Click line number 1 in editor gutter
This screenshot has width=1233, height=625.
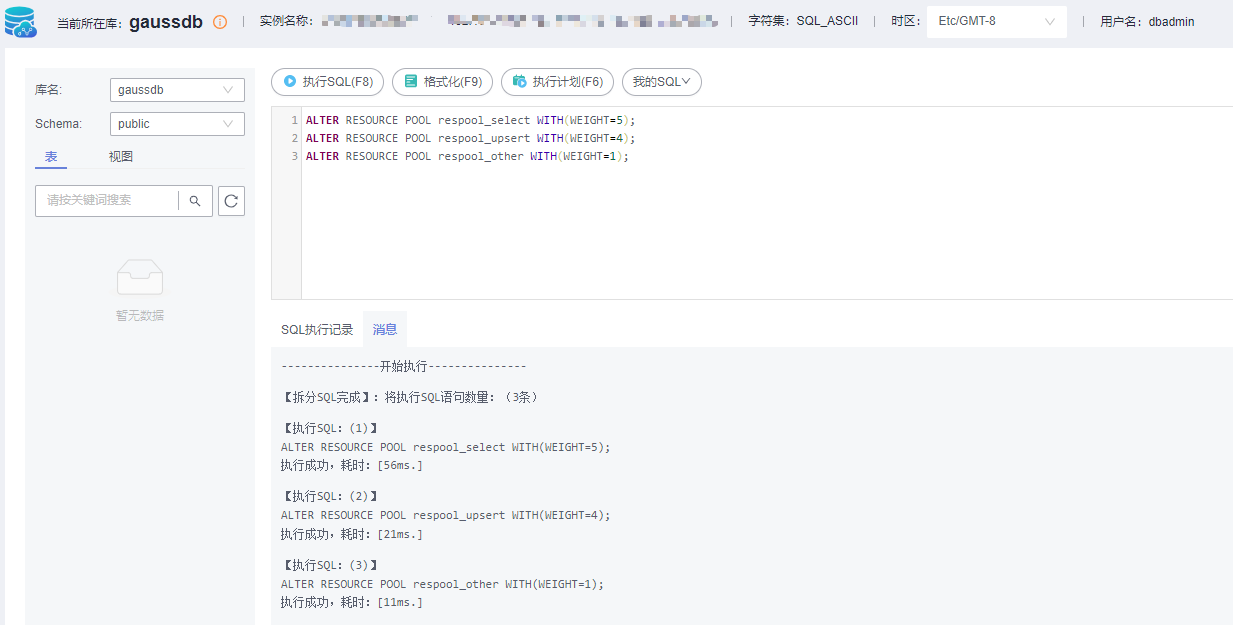(x=294, y=120)
